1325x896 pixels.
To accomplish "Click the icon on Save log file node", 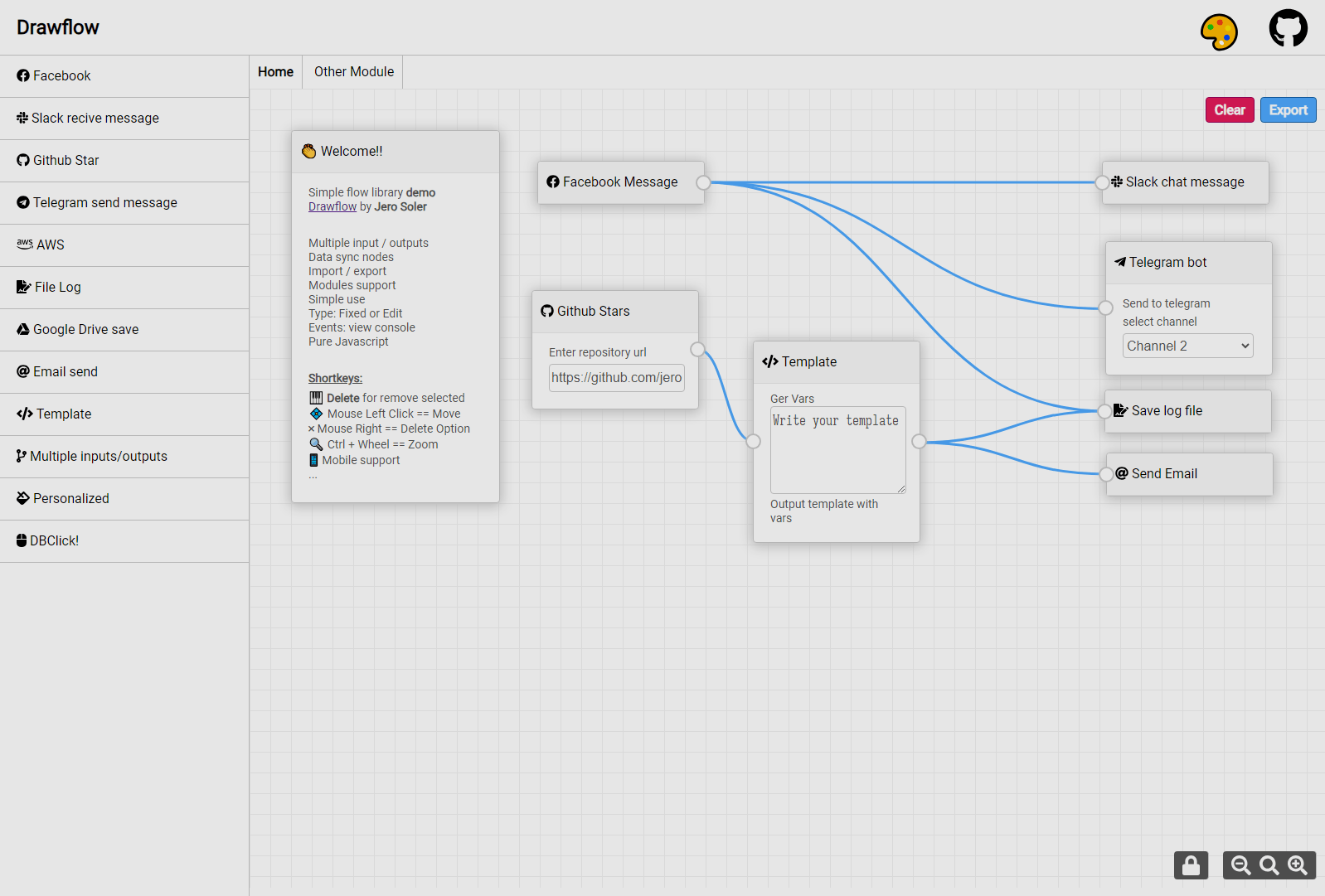I will click(1120, 410).
